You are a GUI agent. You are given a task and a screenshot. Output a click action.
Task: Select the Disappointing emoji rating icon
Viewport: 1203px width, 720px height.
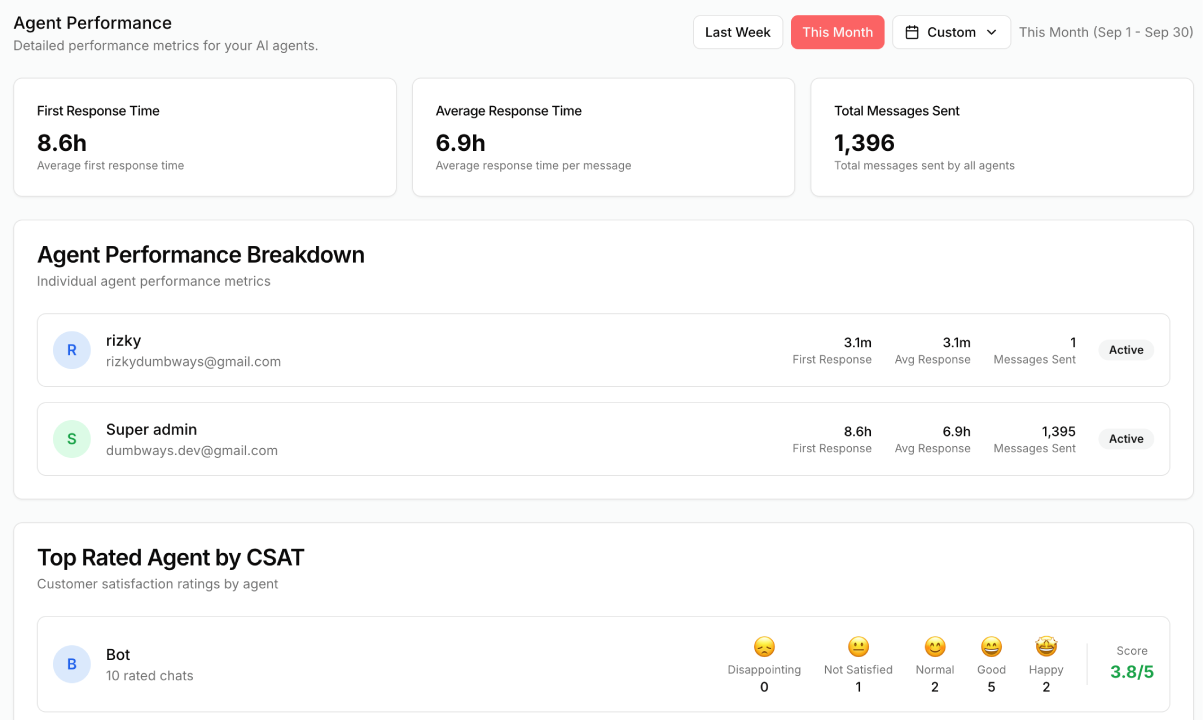(764, 648)
